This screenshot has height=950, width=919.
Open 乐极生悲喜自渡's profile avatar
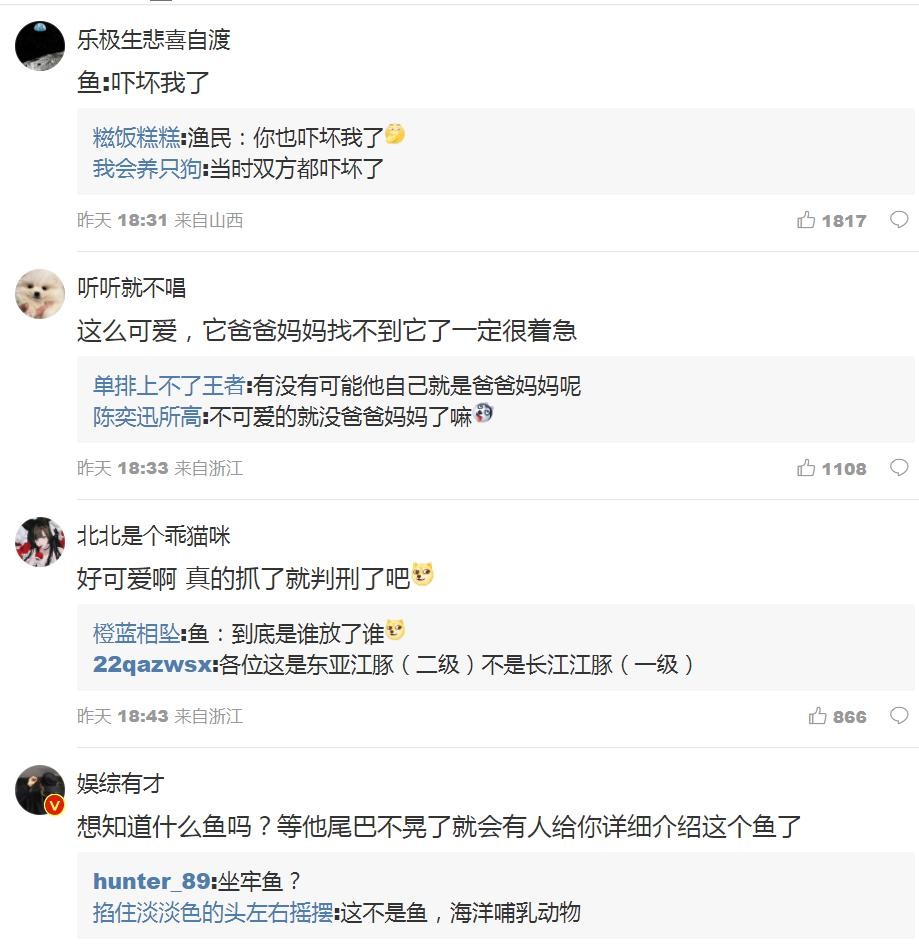[40, 46]
